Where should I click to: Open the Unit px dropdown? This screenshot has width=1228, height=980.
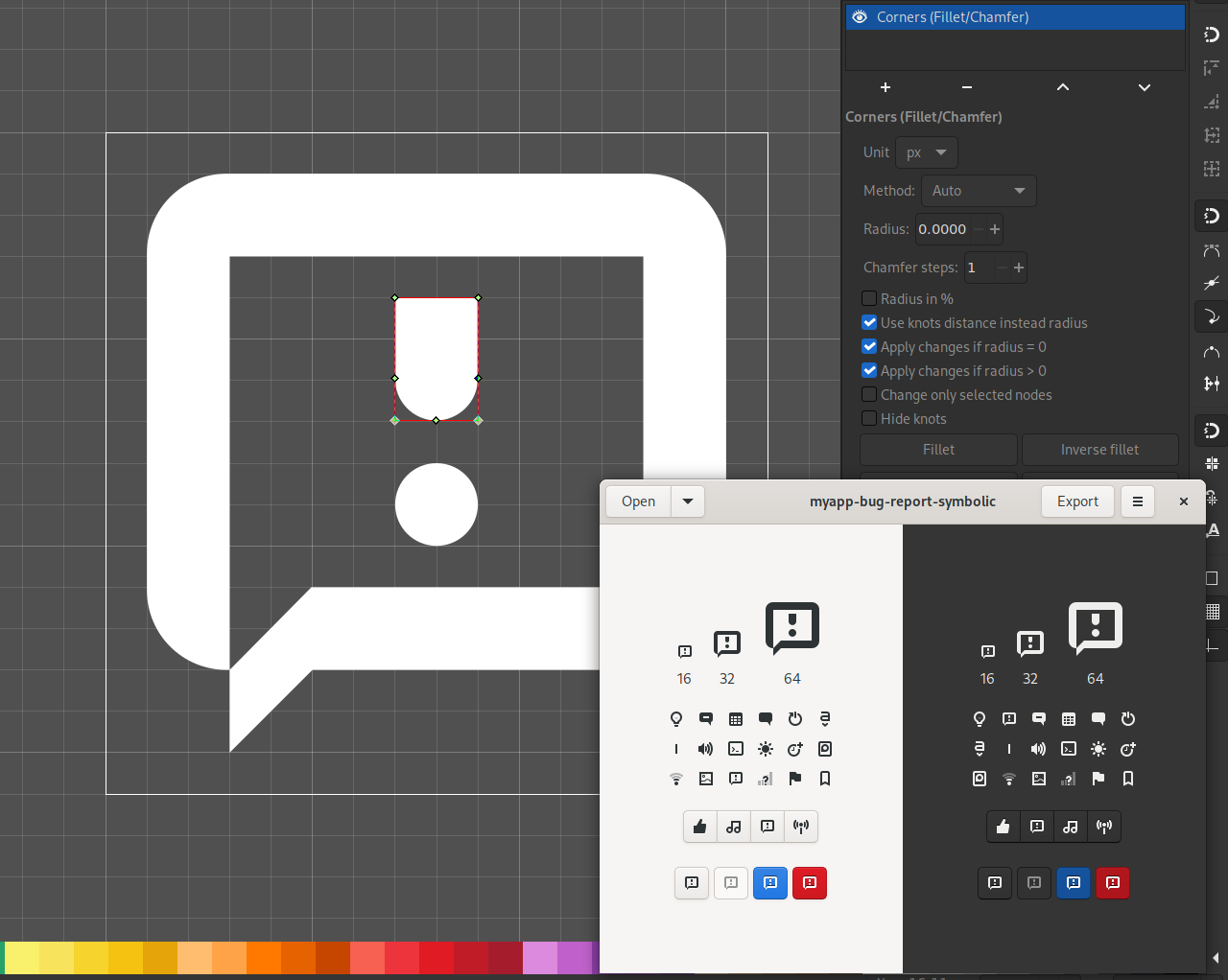[x=927, y=152]
